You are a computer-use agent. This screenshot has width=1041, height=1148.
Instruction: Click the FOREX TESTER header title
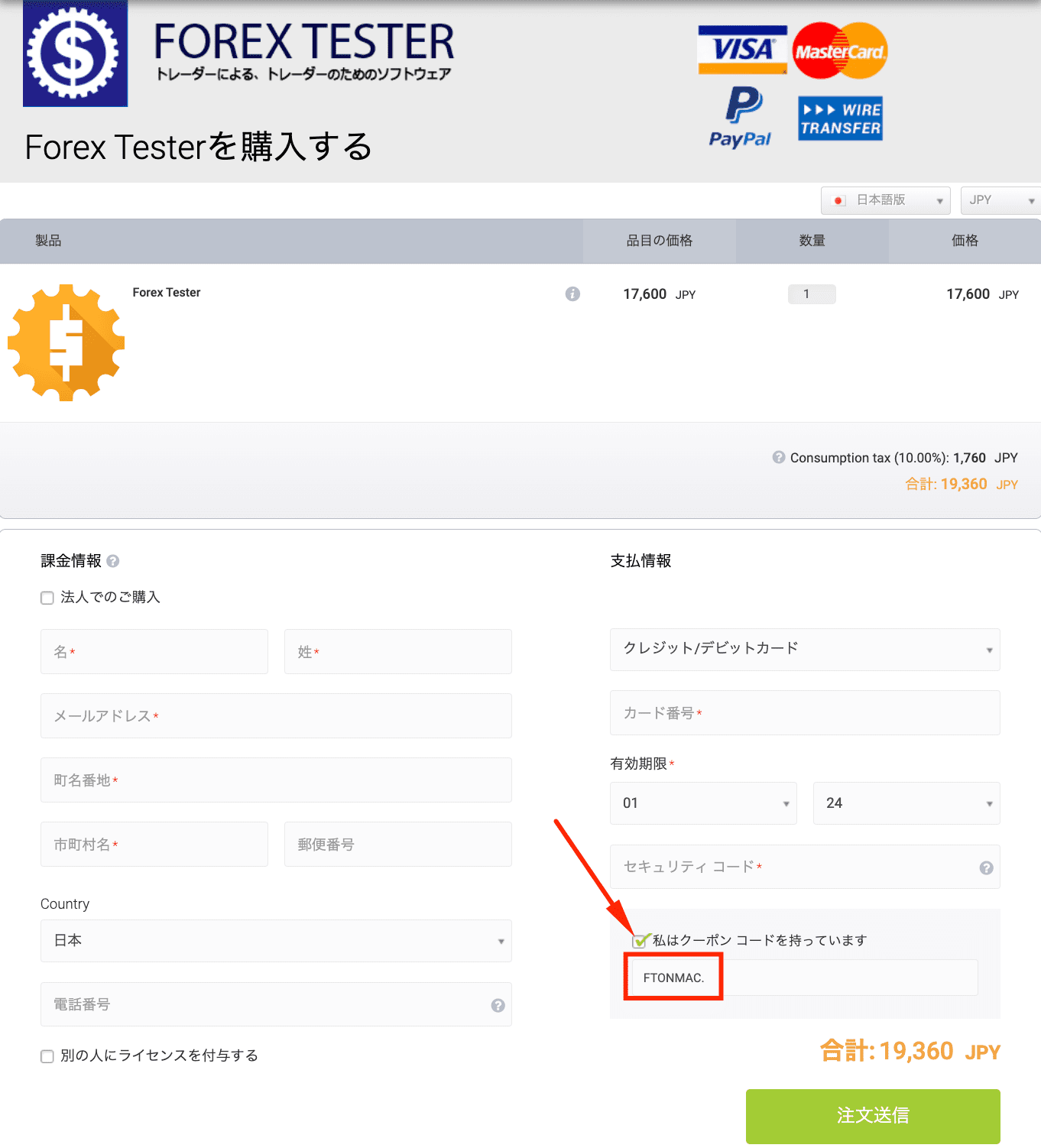click(304, 42)
